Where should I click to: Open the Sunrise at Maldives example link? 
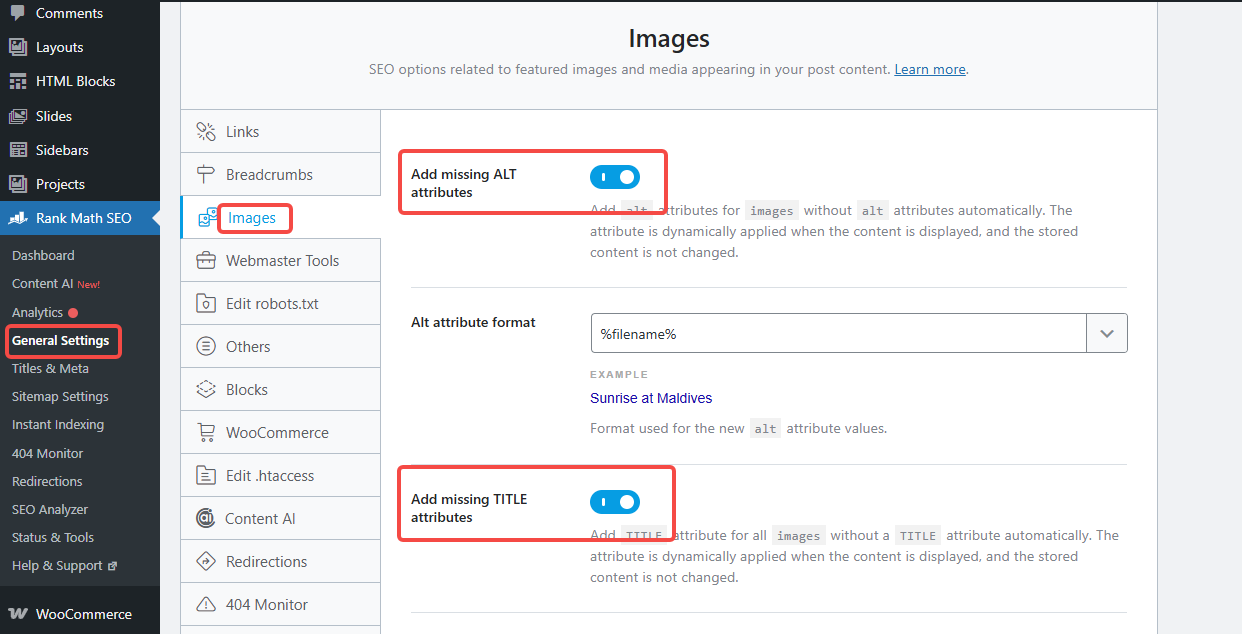(651, 397)
